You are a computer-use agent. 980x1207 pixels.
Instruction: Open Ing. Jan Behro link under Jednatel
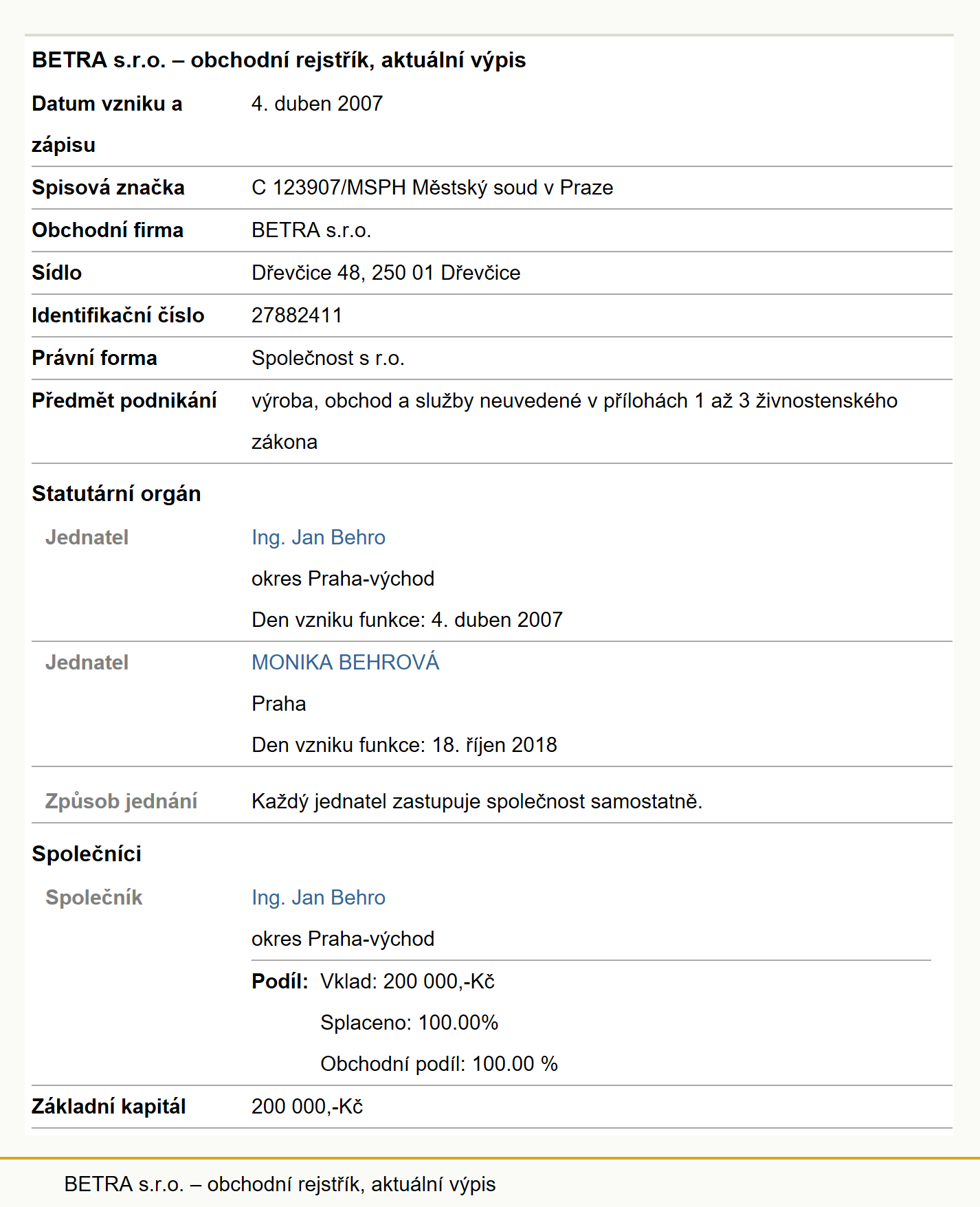[318, 538]
